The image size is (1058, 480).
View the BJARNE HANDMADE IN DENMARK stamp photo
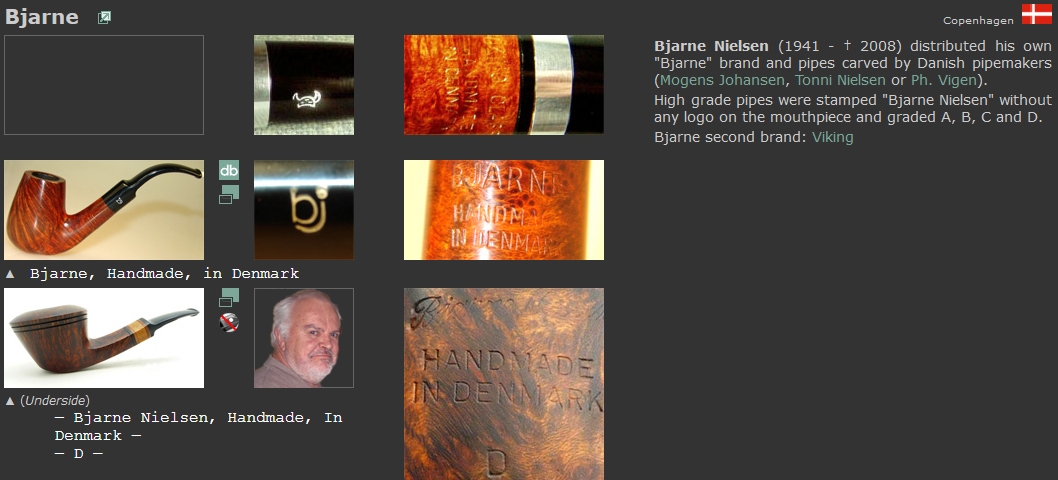pyautogui.click(x=504, y=210)
